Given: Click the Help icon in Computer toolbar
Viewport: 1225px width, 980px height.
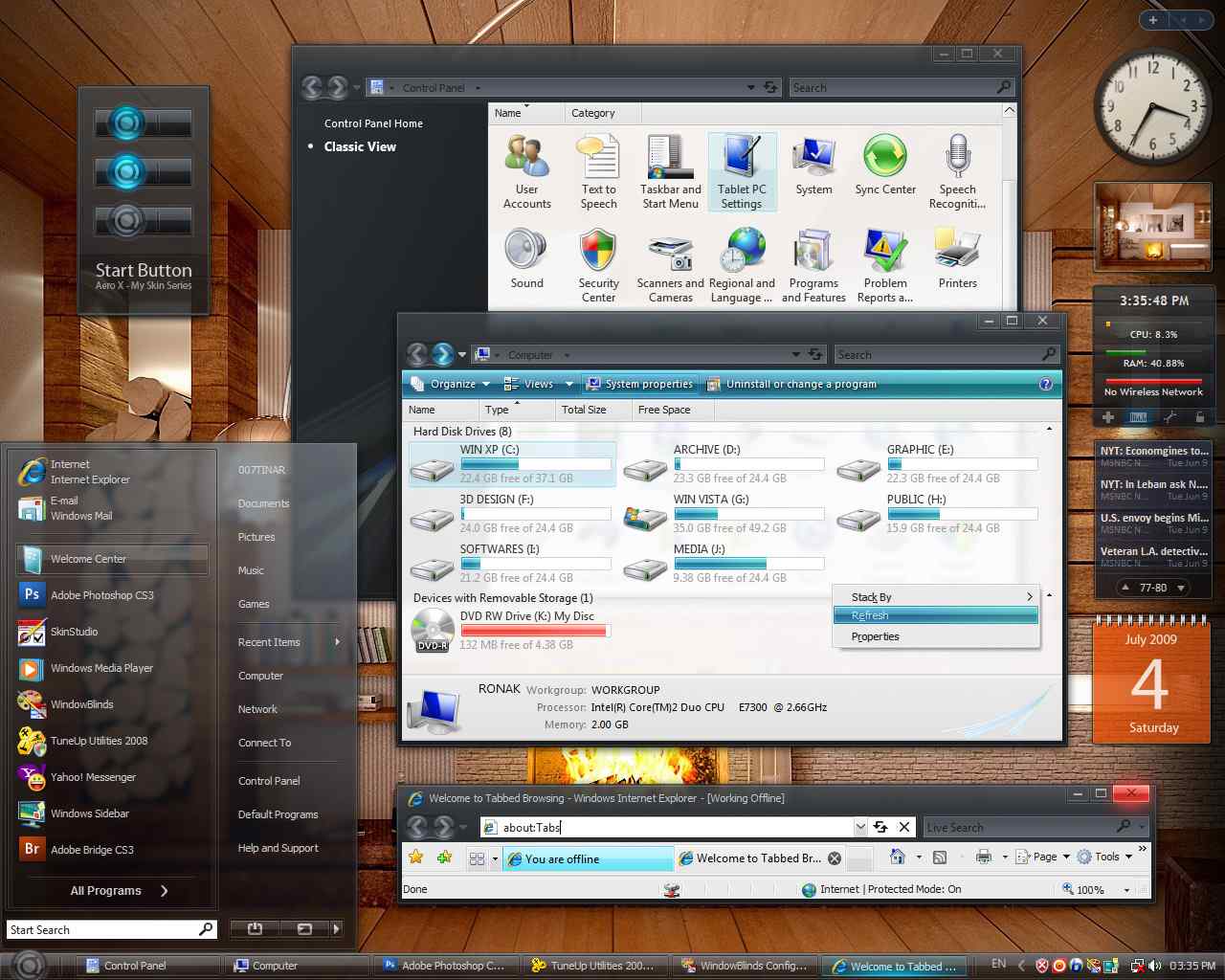Looking at the screenshot, I should pyautogui.click(x=1045, y=384).
